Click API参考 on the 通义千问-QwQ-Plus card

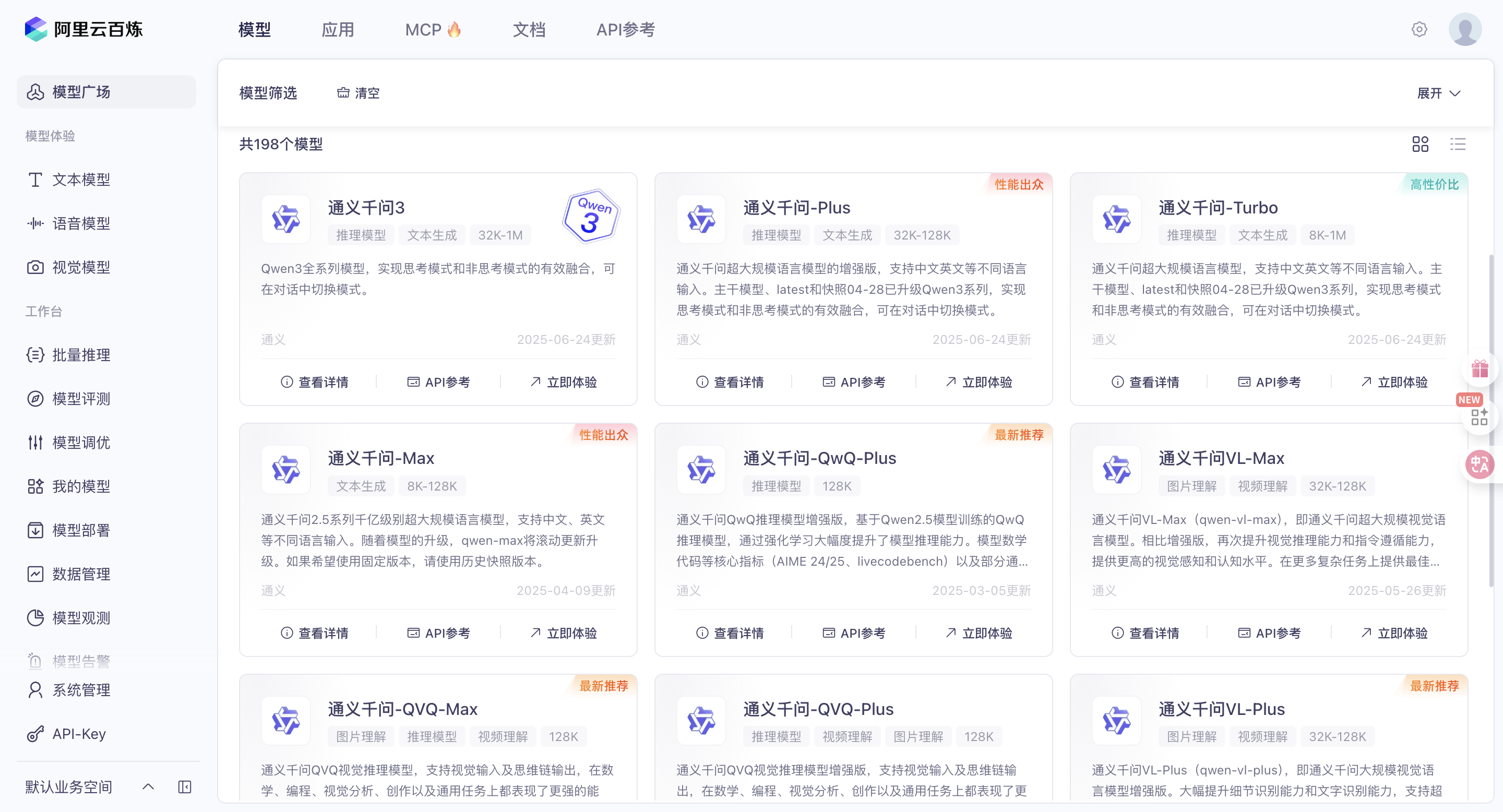click(x=854, y=633)
